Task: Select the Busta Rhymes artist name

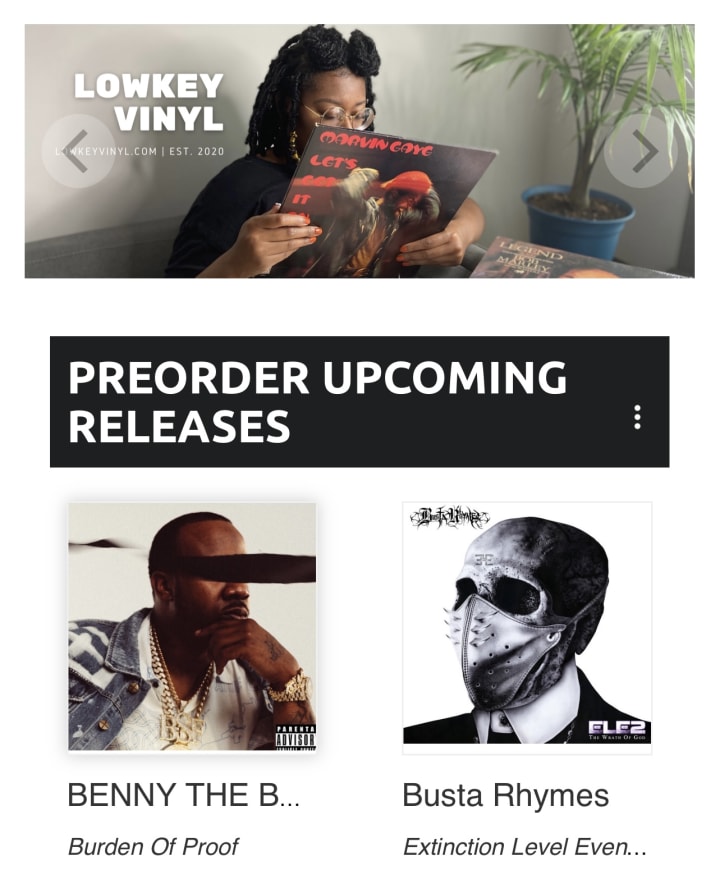Action: 506,795
